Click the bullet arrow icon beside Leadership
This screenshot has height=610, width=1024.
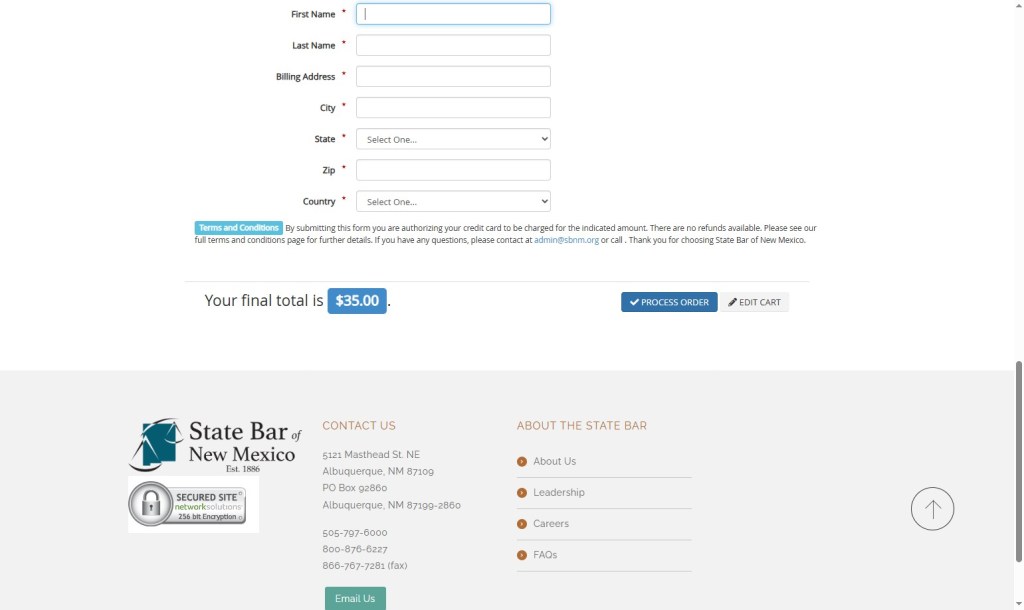[x=522, y=493]
